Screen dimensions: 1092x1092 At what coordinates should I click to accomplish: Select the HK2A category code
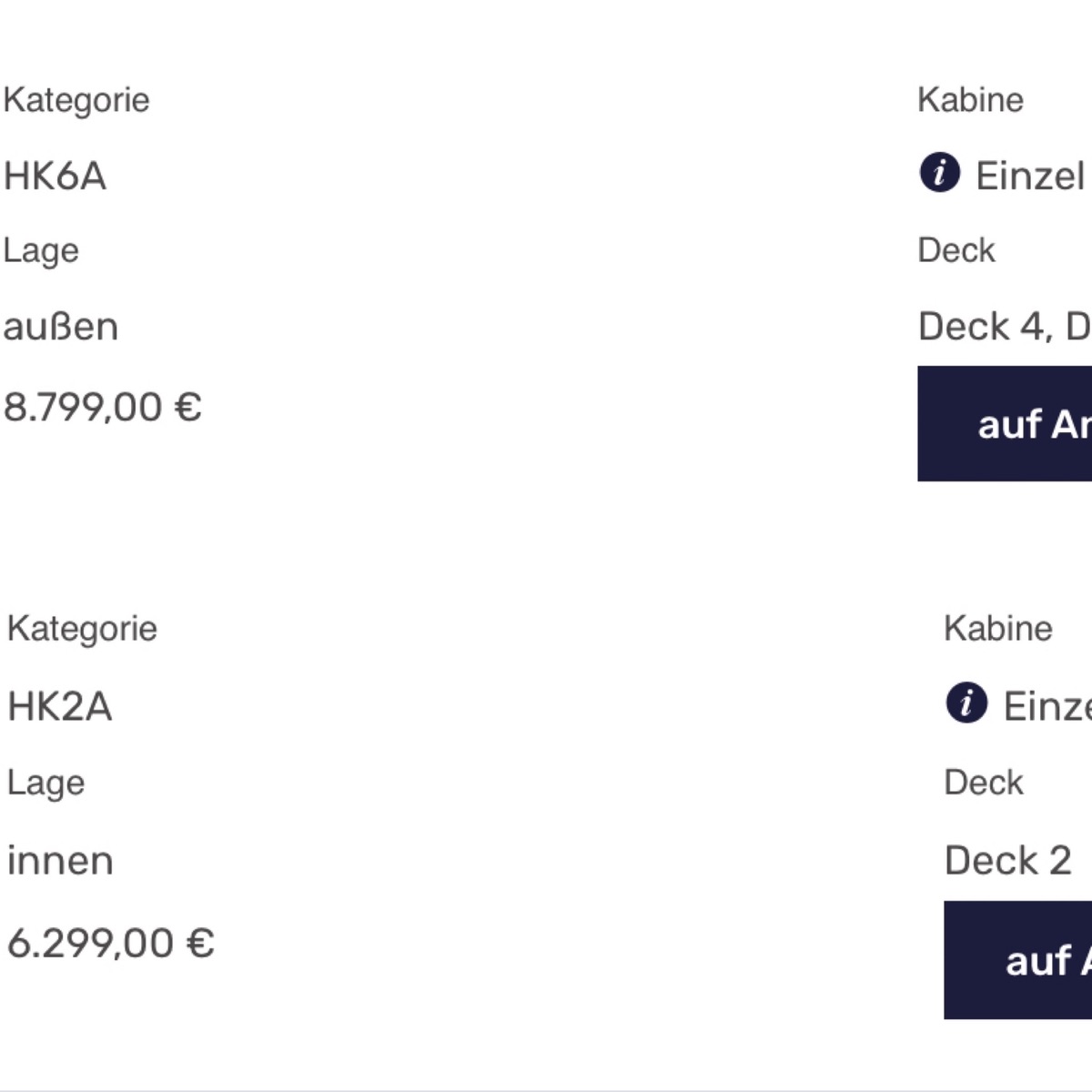(x=59, y=706)
